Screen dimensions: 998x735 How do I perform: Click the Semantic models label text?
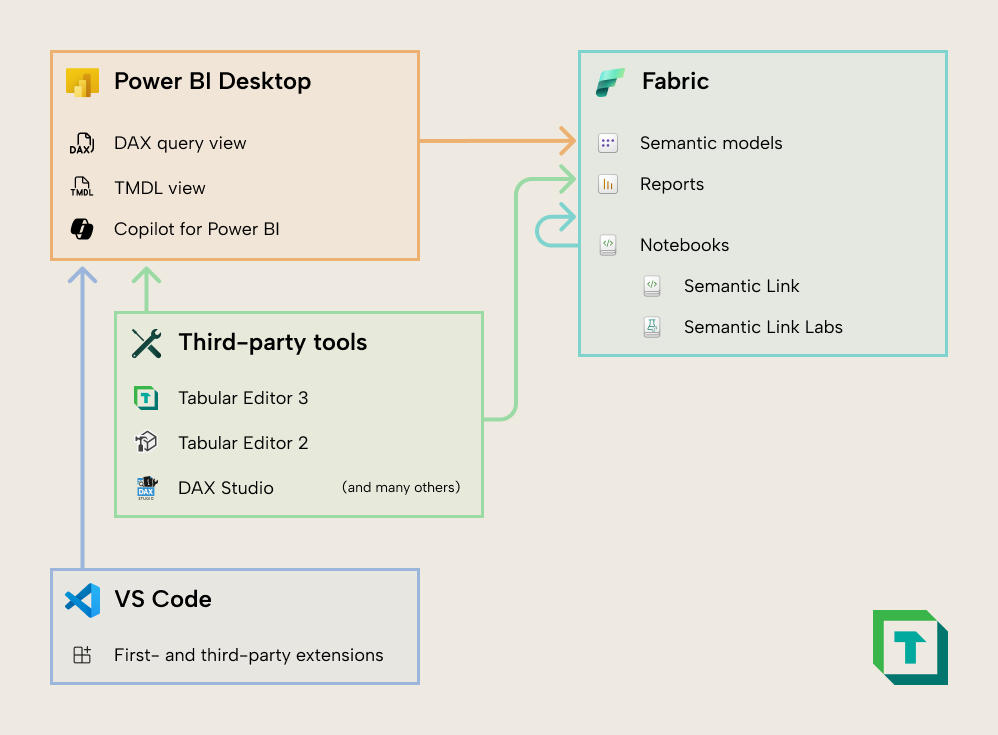[x=711, y=143]
